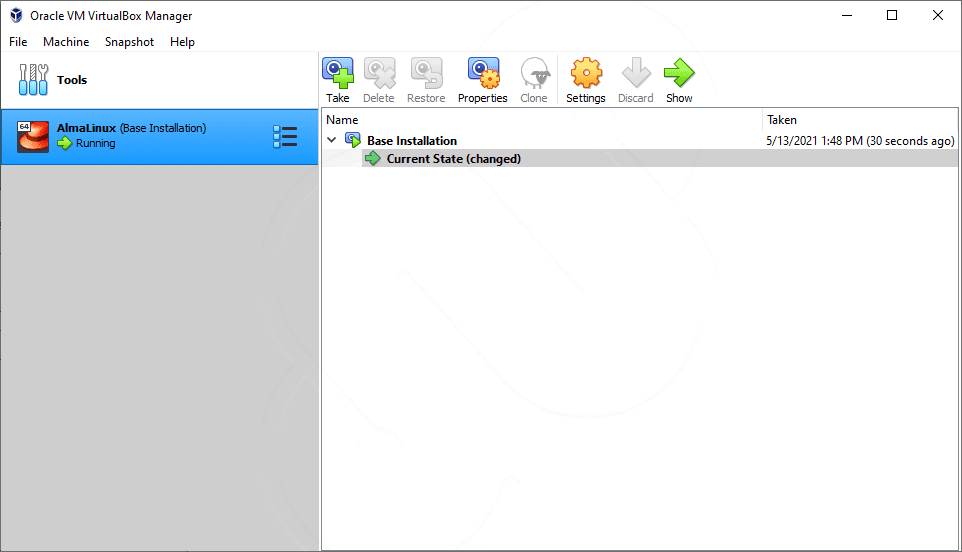The width and height of the screenshot is (962, 552).
Task: Collapse the Base Installation snapshot tree
Action: (x=332, y=140)
